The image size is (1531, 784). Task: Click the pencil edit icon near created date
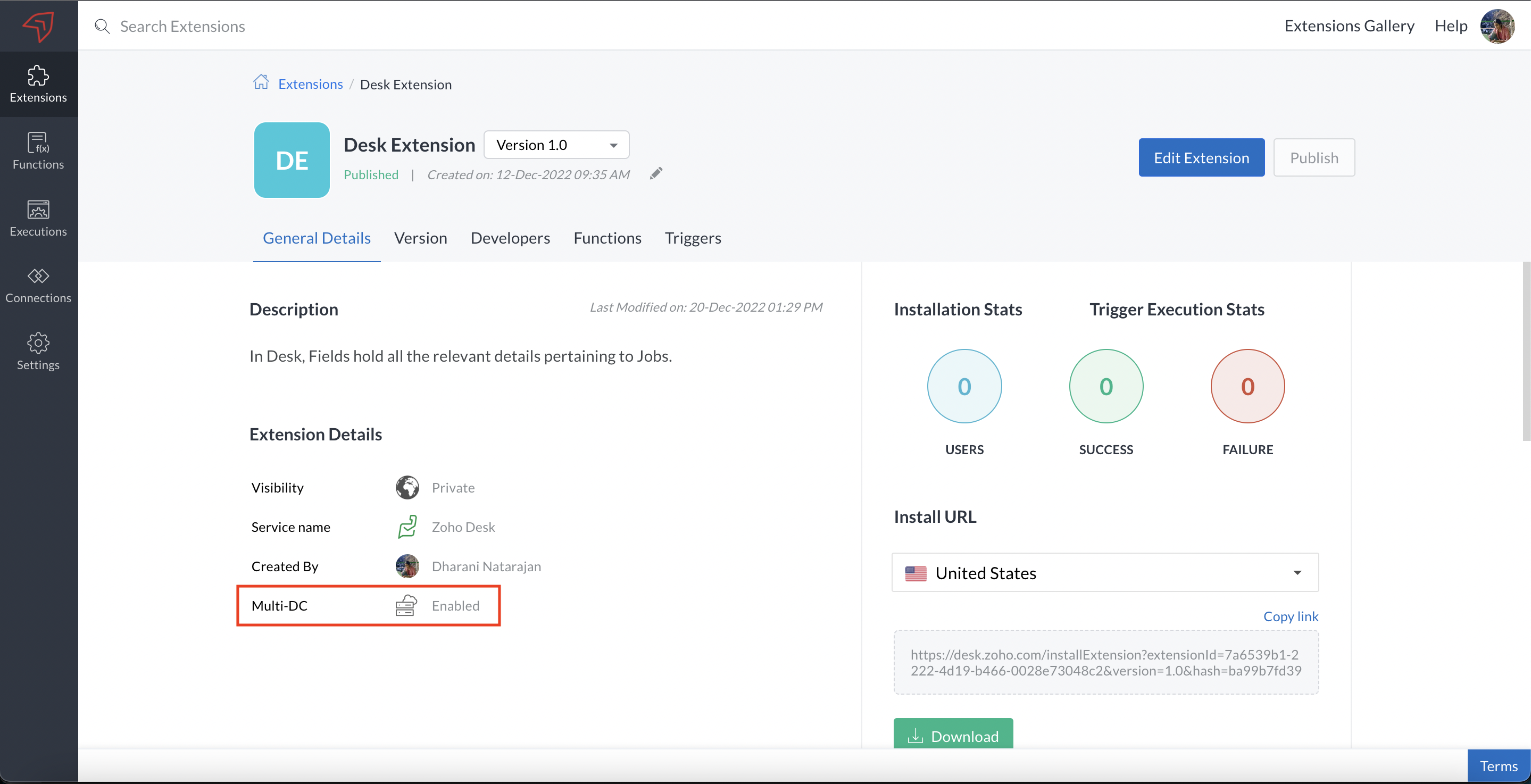point(655,173)
